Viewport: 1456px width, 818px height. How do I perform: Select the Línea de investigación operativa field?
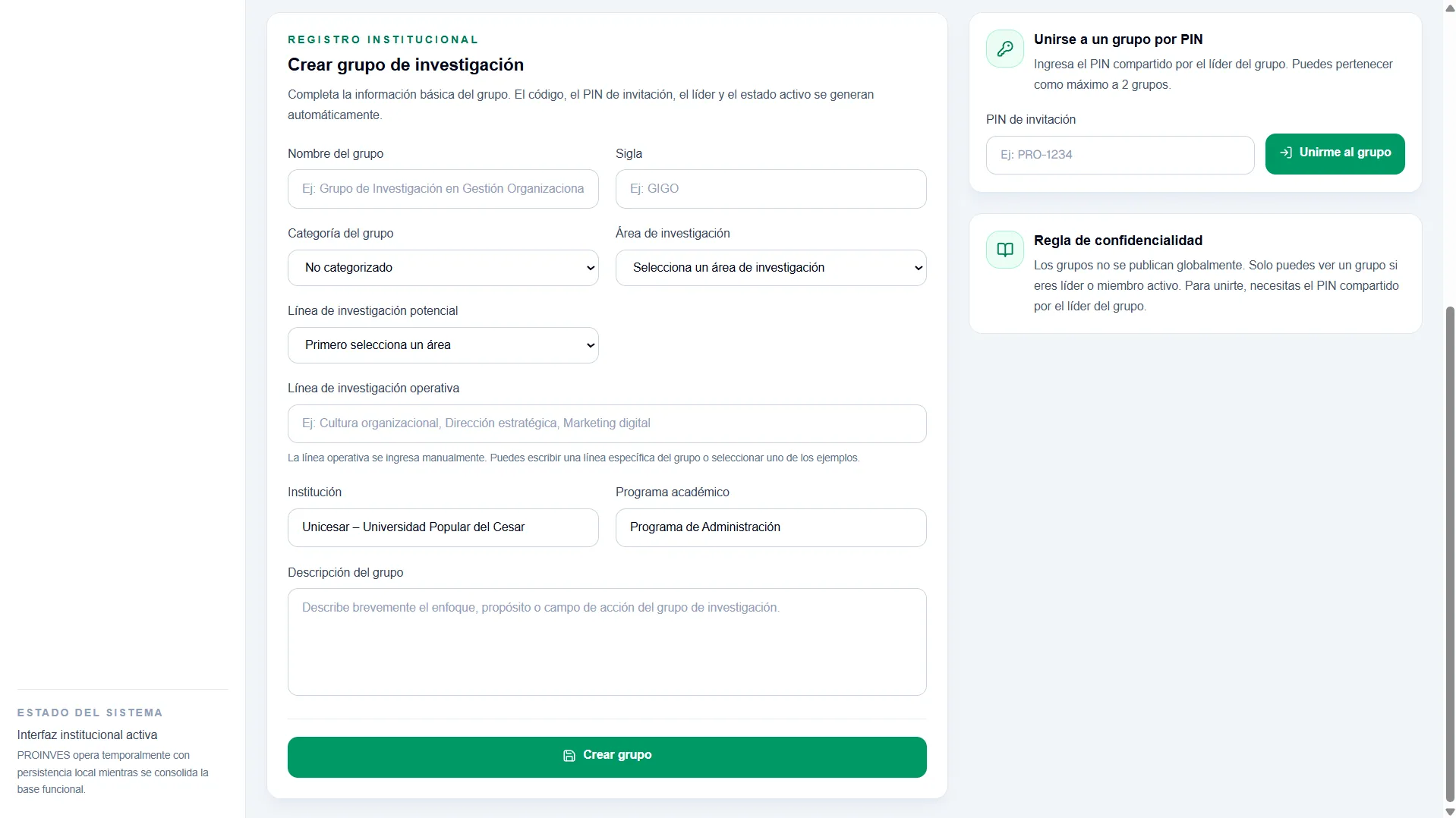[x=607, y=423]
